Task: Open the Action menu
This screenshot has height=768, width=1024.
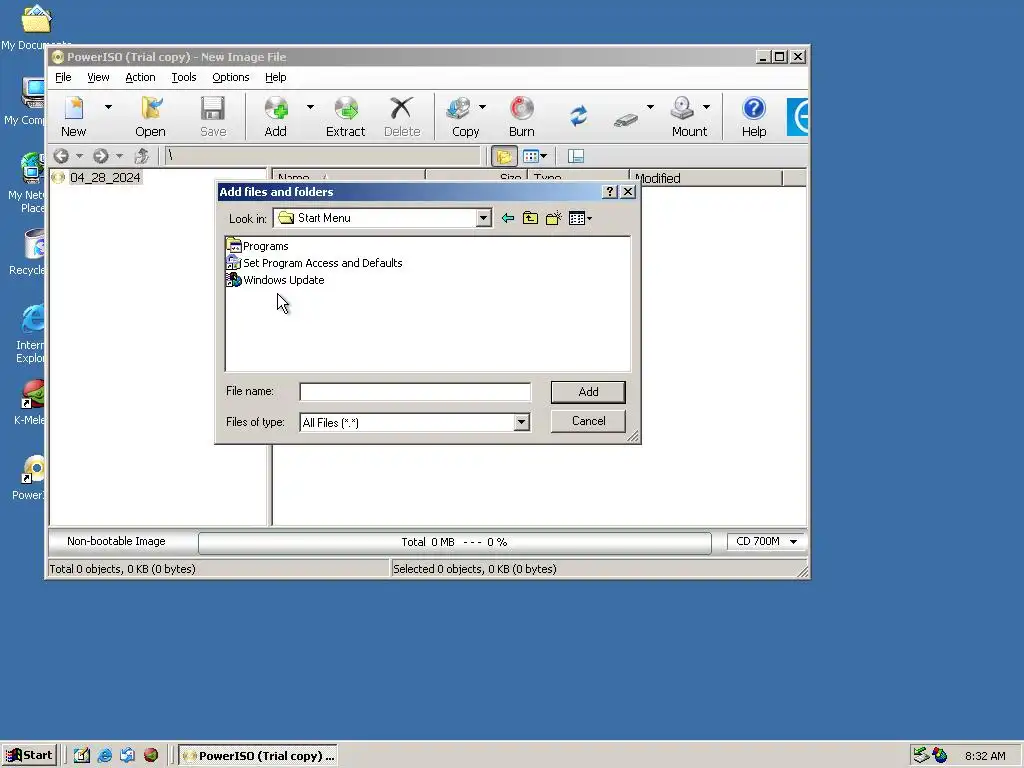Action: (x=140, y=77)
